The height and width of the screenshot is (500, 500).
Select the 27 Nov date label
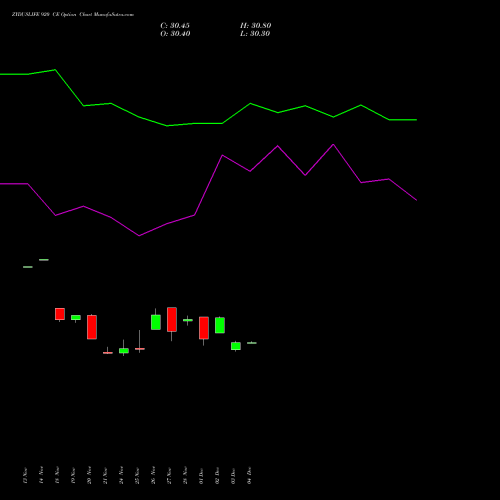(169, 476)
